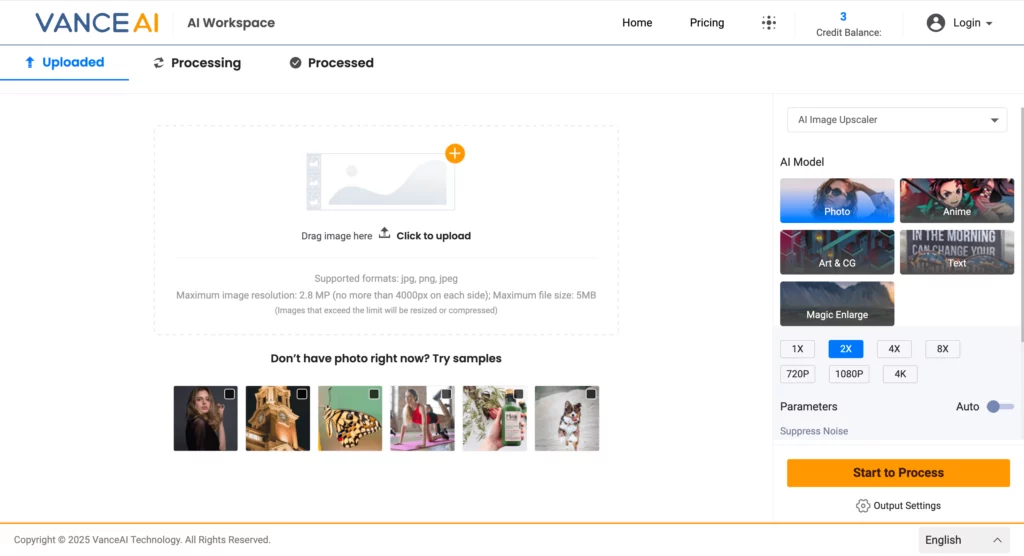Image resolution: width=1024 pixels, height=556 pixels.
Task: Open the woman portrait sample image
Action: (206, 418)
